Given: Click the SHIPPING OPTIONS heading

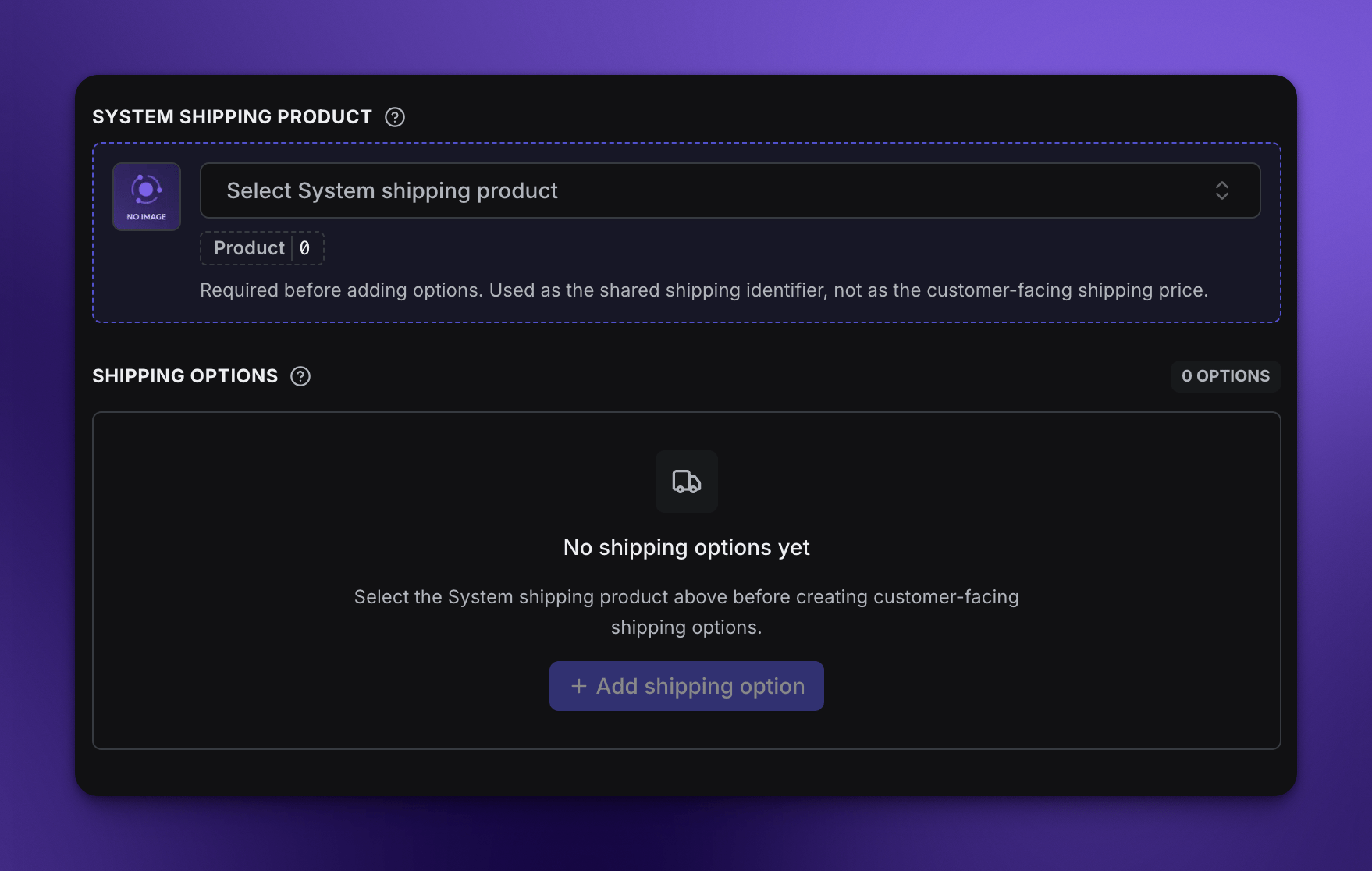Looking at the screenshot, I should pos(185,376).
